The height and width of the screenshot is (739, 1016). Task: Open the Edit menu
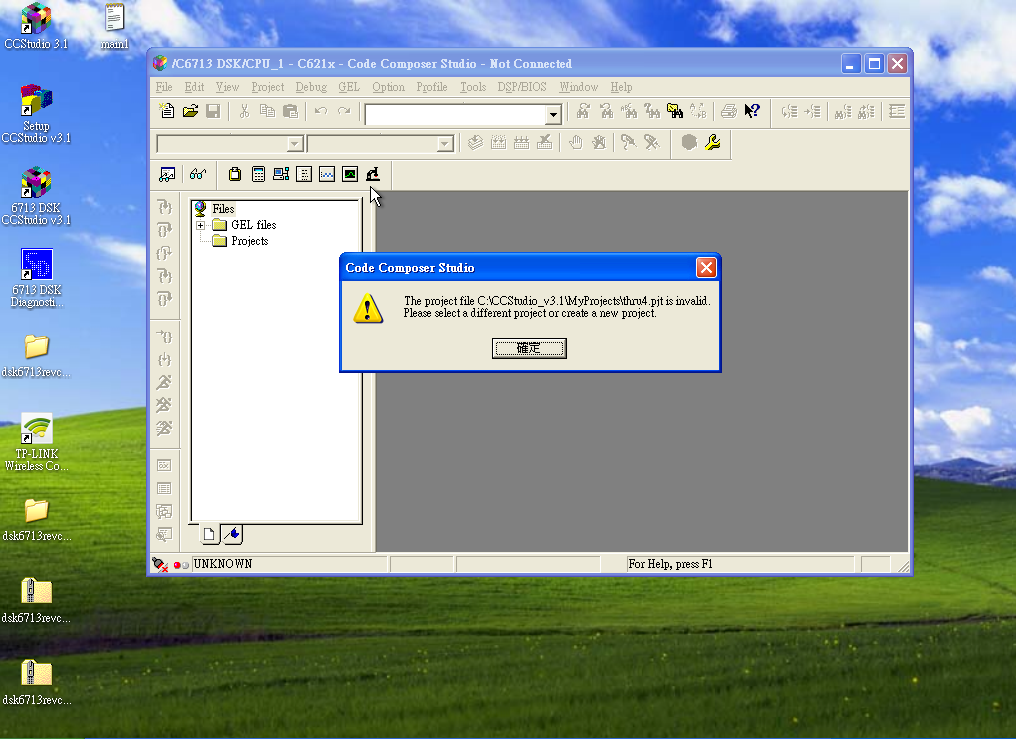tap(194, 87)
